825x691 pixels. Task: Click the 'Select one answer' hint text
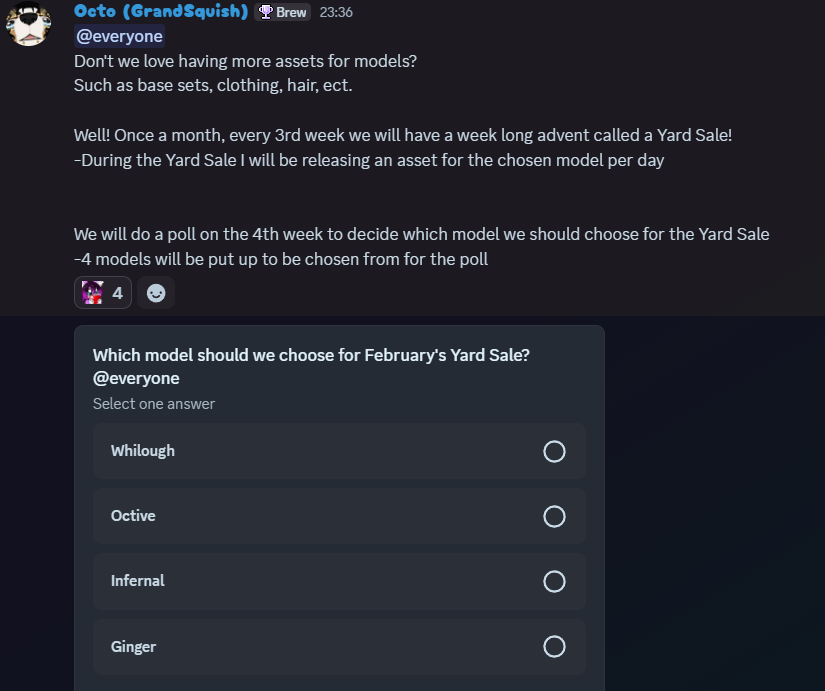tap(153, 404)
